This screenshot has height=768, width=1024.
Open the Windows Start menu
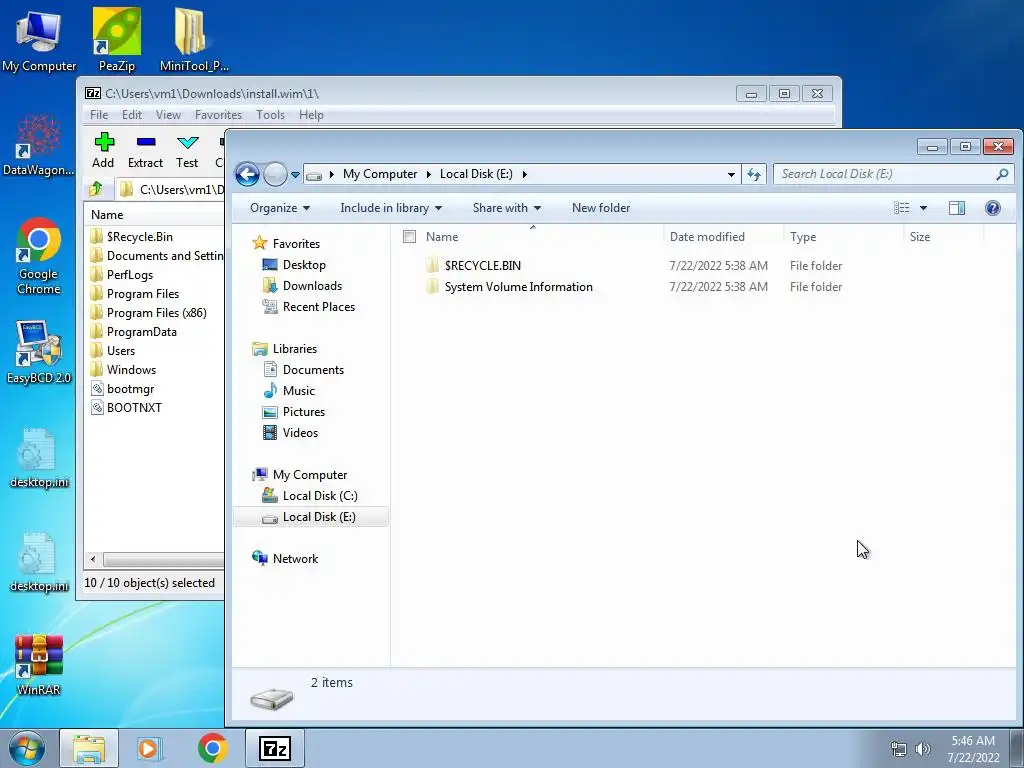pos(26,748)
